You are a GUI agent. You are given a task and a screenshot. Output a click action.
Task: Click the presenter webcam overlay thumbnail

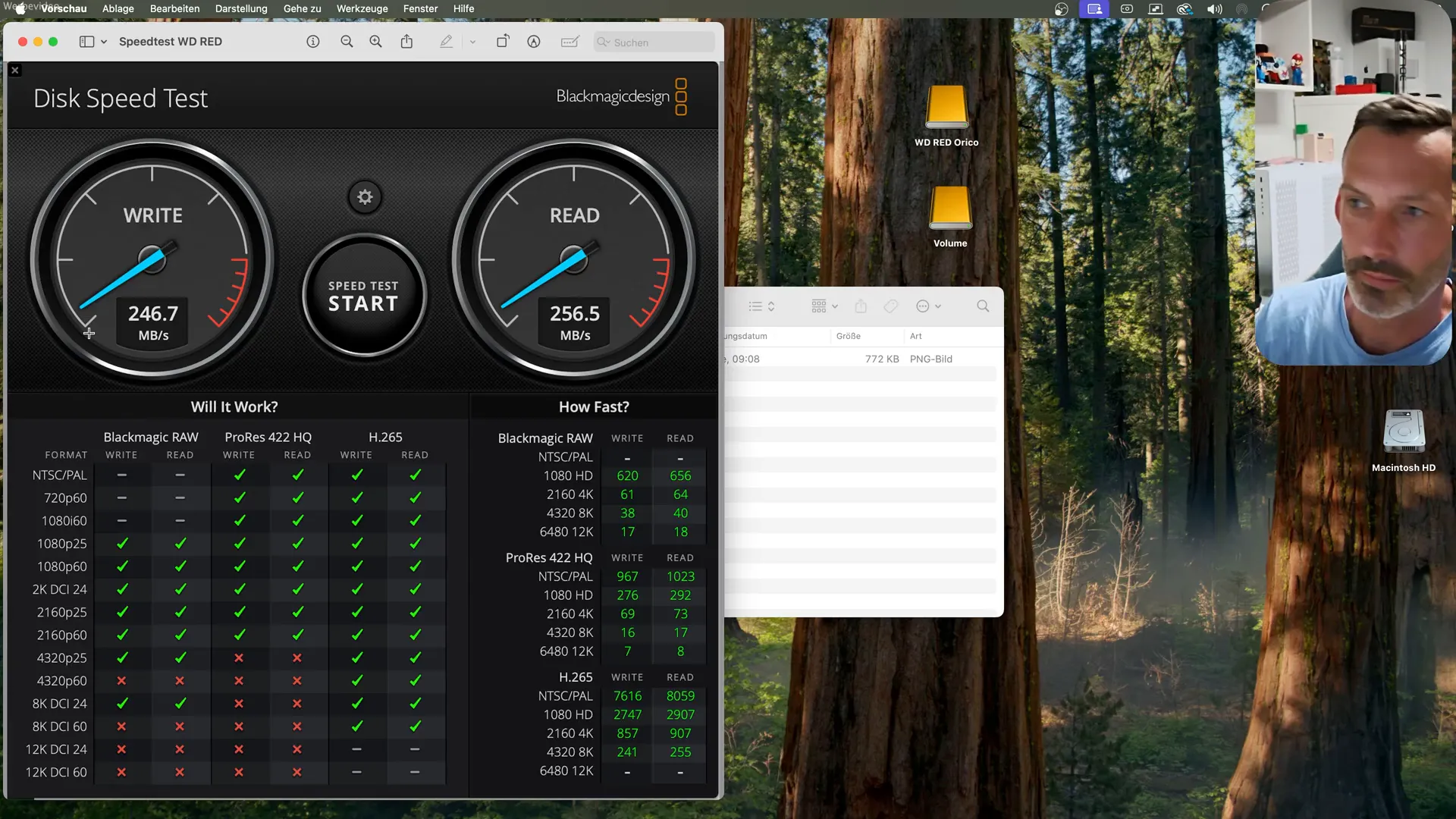coord(1354,184)
